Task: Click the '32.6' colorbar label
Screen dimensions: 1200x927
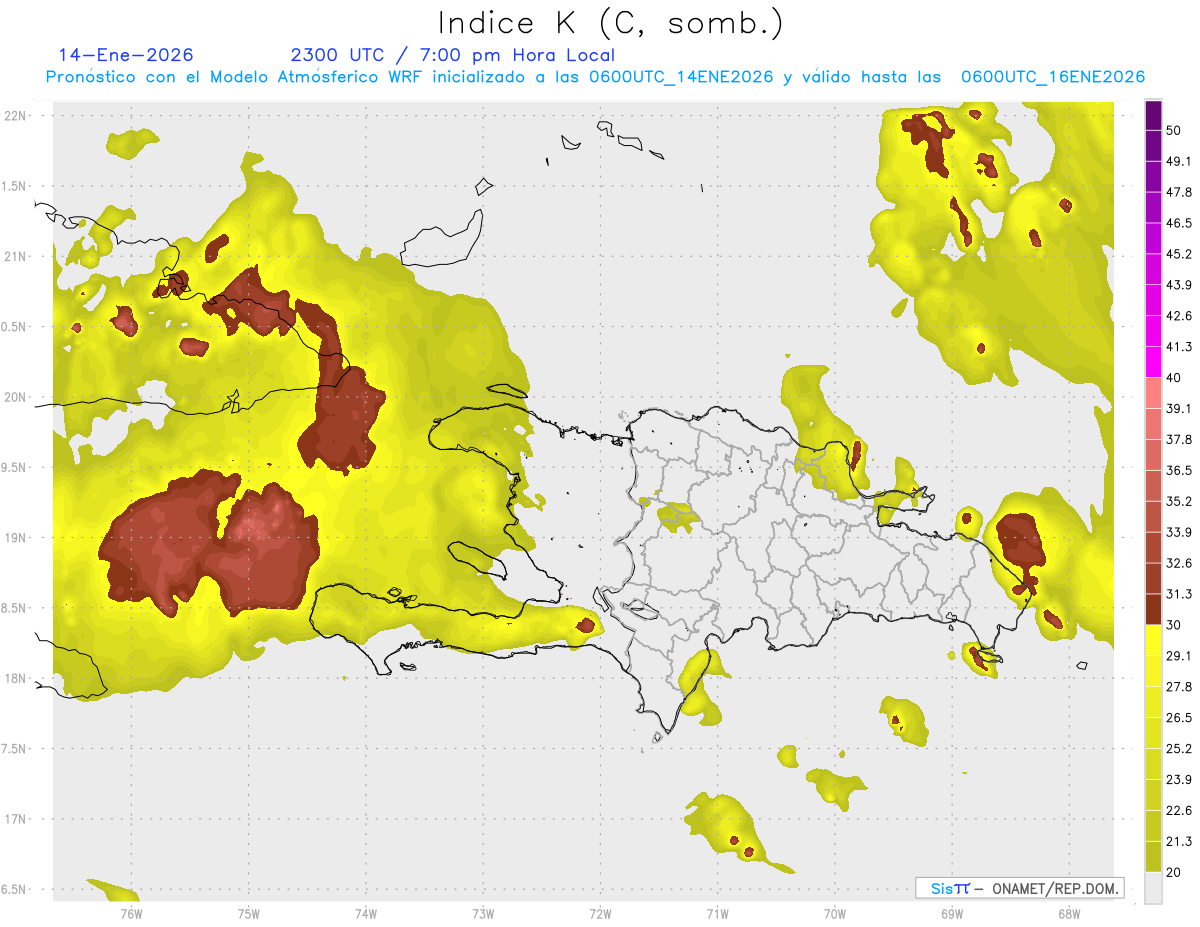Action: 1178,563
